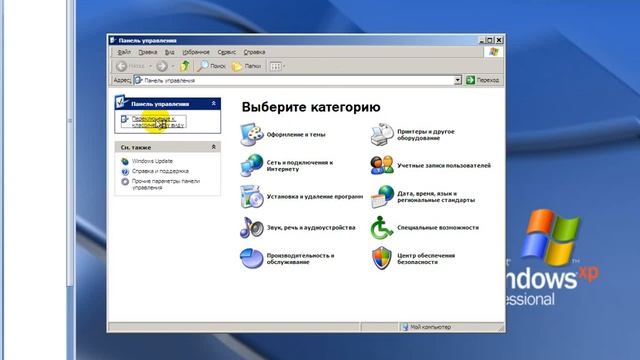Click the Поиск search toolbar button
This screenshot has width=640, height=360.
tap(211, 66)
